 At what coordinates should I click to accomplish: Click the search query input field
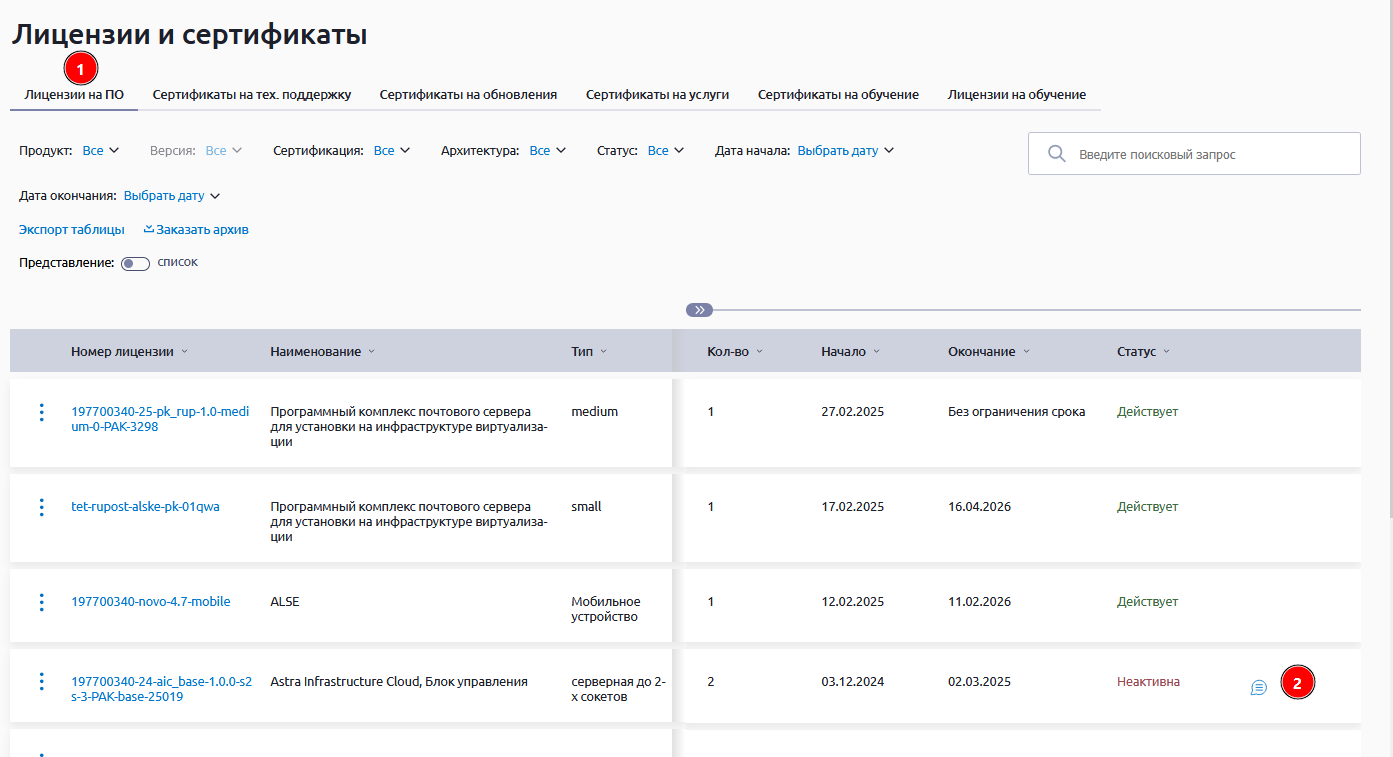click(1210, 155)
